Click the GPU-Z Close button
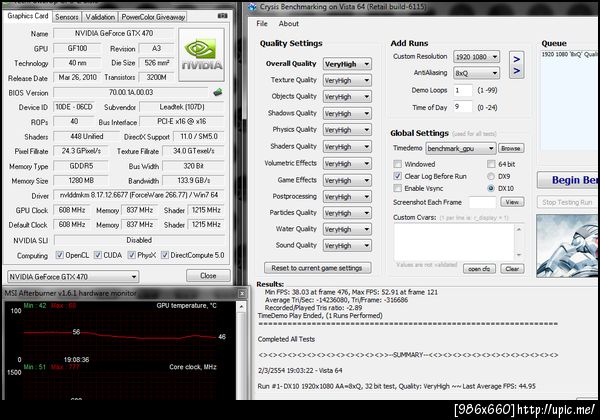Image resolution: width=600 pixels, height=420 pixels. [208, 276]
